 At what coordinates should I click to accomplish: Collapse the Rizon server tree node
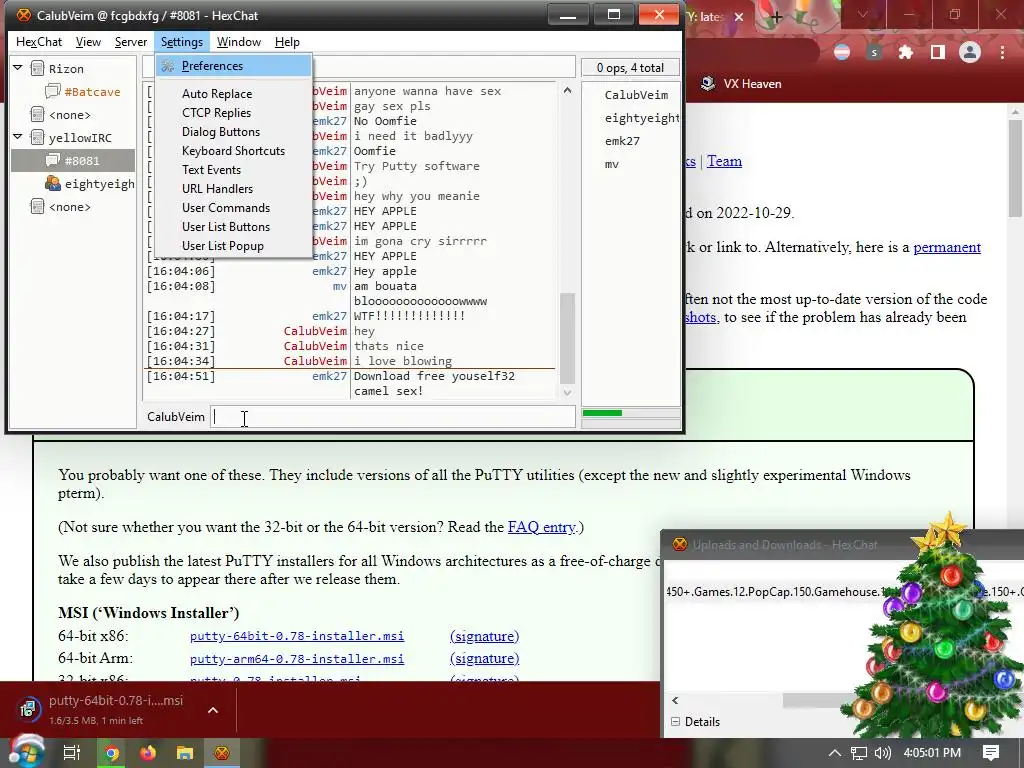pyautogui.click(x=18, y=68)
